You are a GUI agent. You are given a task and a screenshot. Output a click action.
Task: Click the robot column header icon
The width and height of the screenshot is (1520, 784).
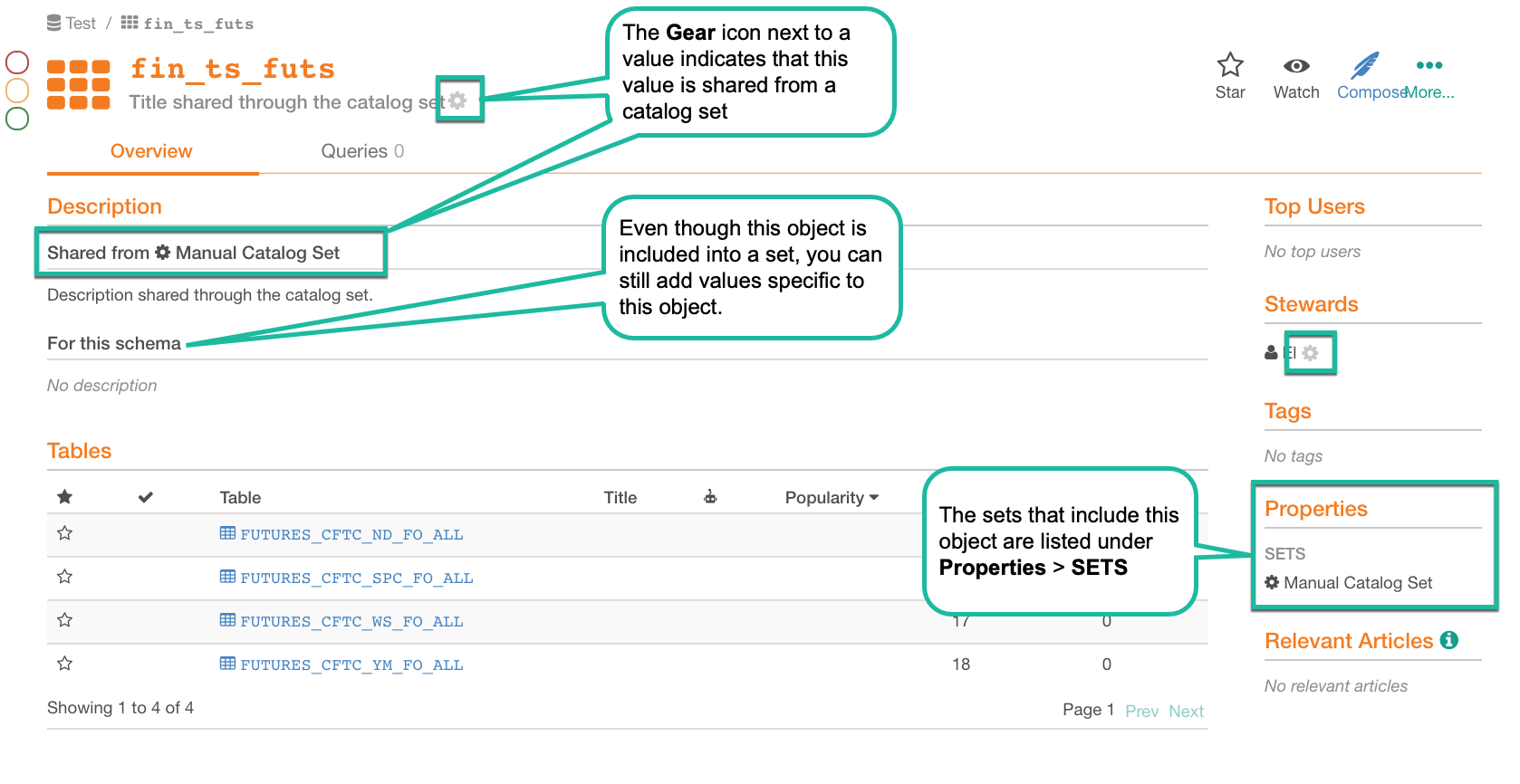pos(710,496)
